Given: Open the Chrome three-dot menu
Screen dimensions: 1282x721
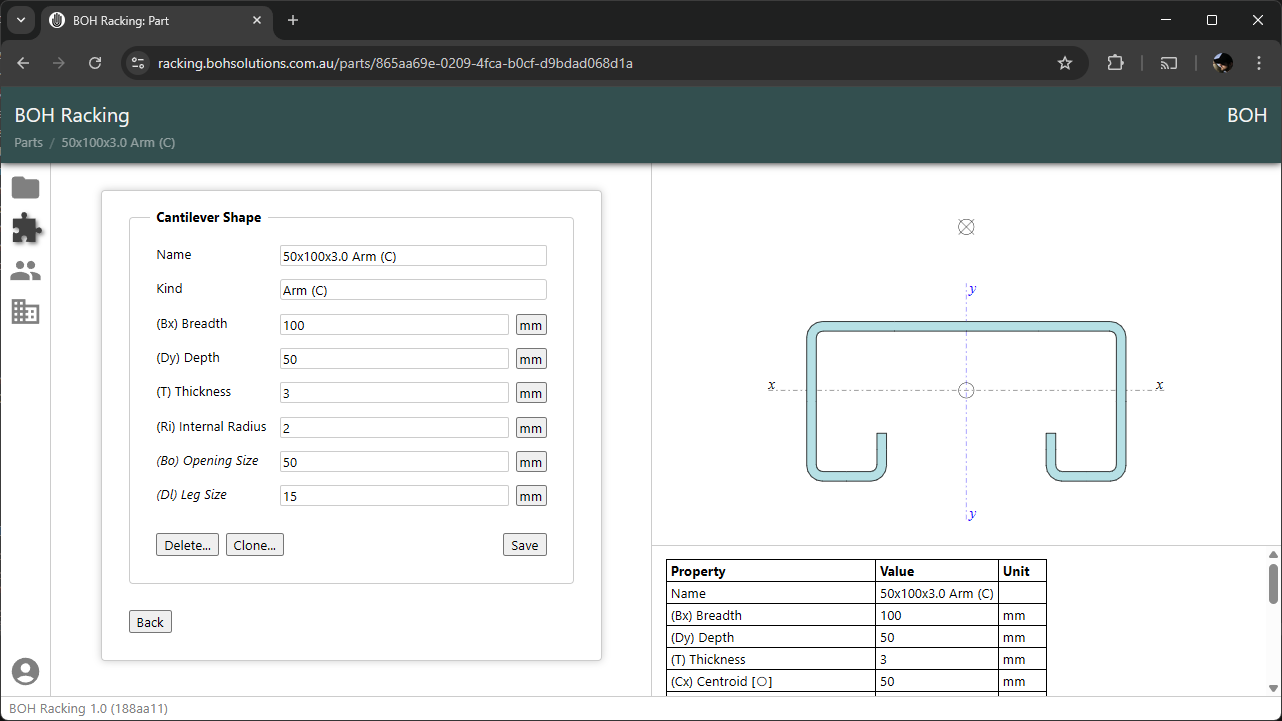Looking at the screenshot, I should 1258,62.
